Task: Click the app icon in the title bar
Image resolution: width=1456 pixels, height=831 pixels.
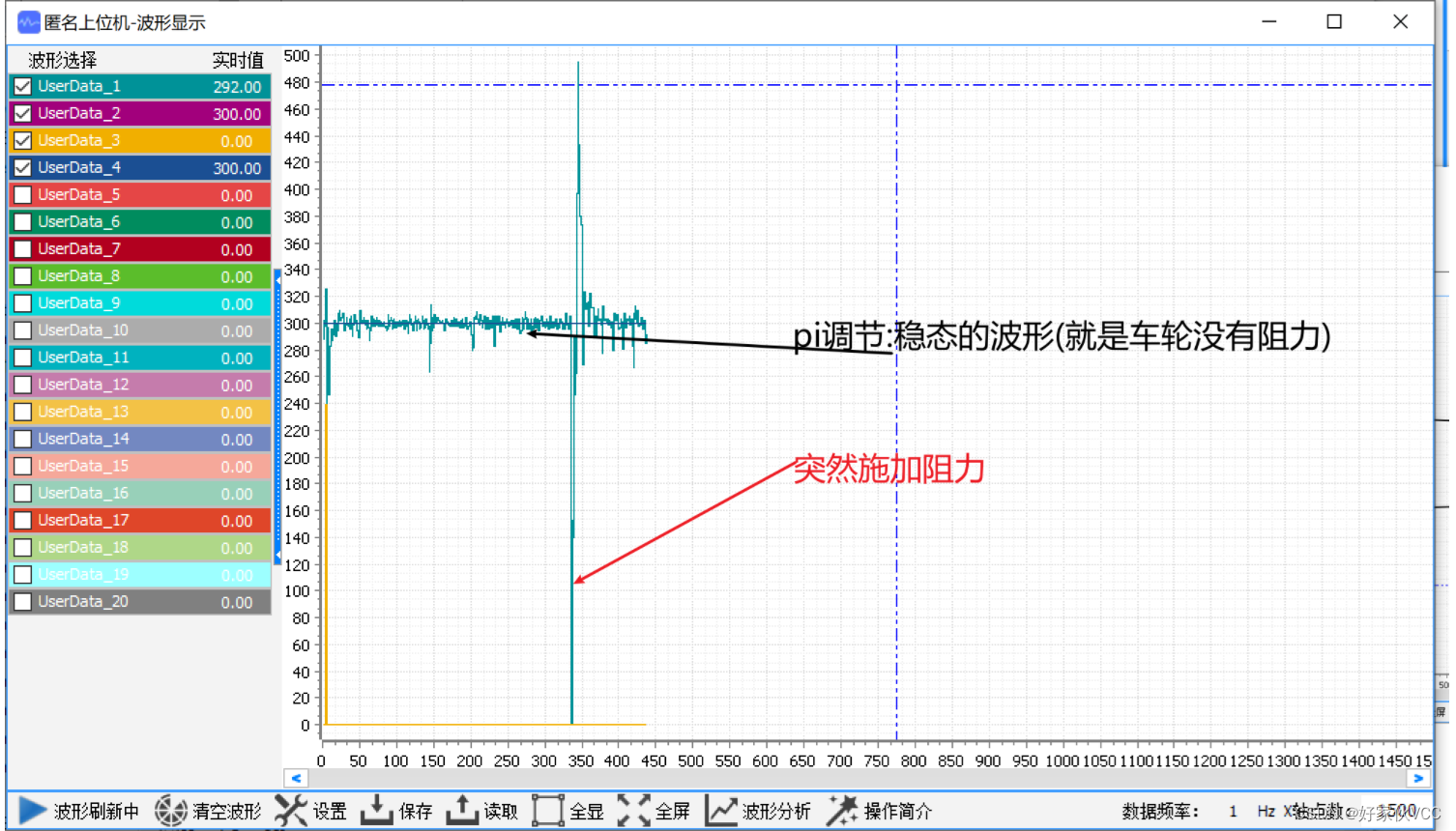Action: click(x=27, y=20)
